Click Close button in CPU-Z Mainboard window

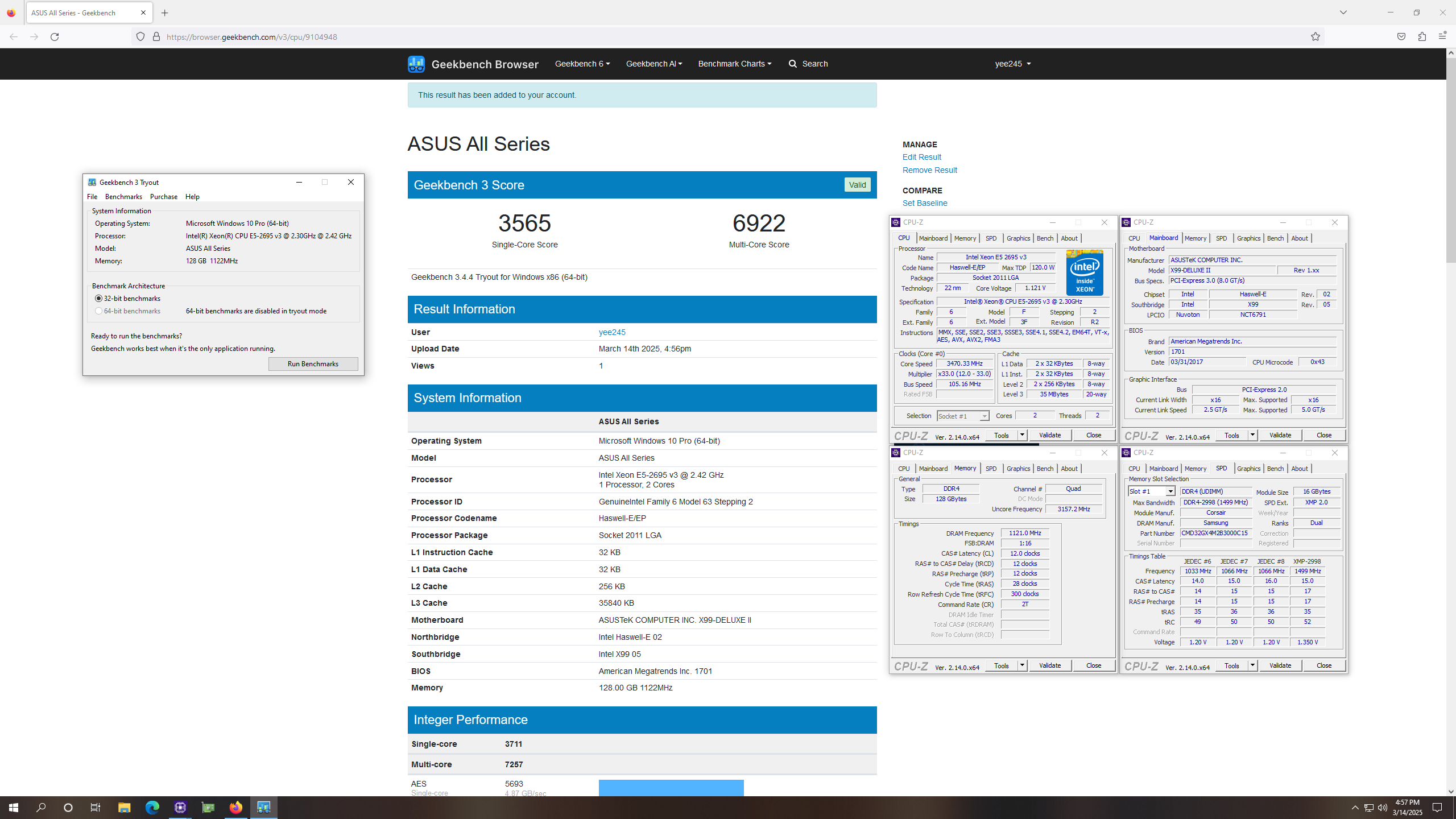pos(1323,435)
